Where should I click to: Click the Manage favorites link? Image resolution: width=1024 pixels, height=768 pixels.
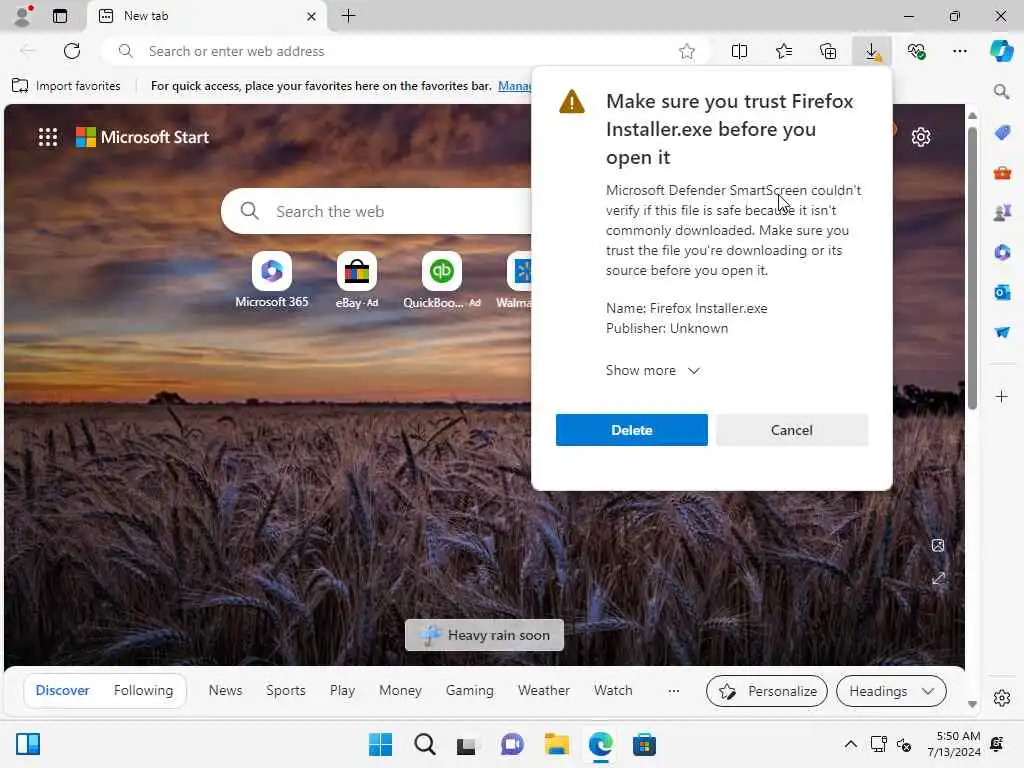(515, 86)
